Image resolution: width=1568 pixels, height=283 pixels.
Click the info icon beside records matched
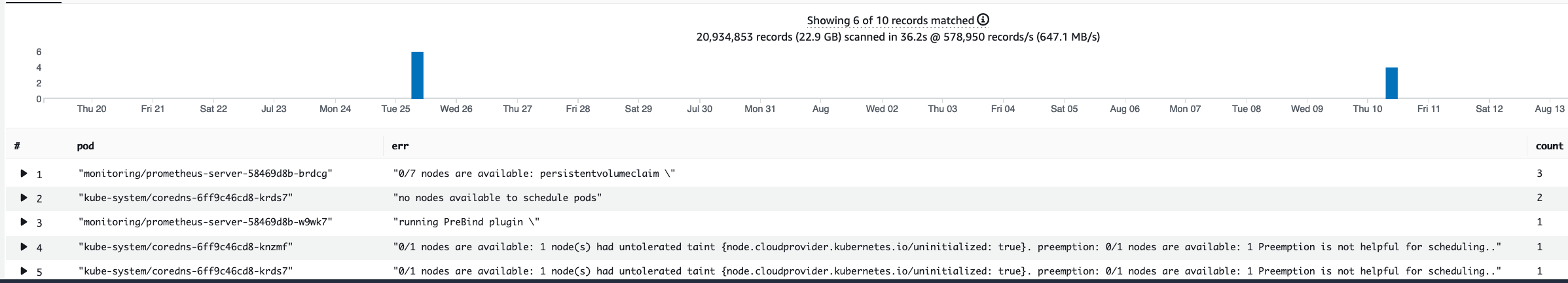click(x=983, y=20)
